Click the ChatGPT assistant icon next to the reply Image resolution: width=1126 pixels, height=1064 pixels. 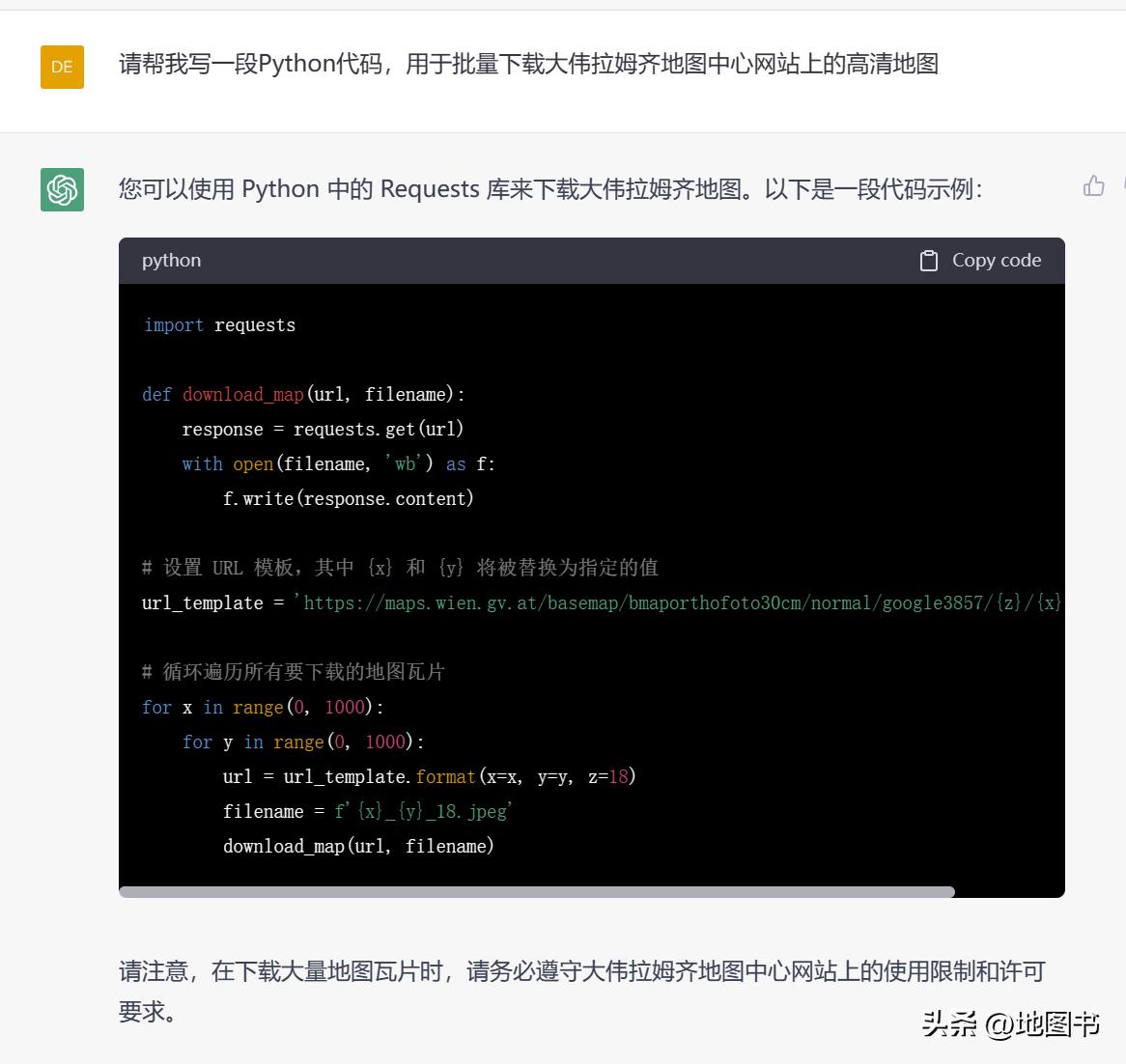(62, 190)
